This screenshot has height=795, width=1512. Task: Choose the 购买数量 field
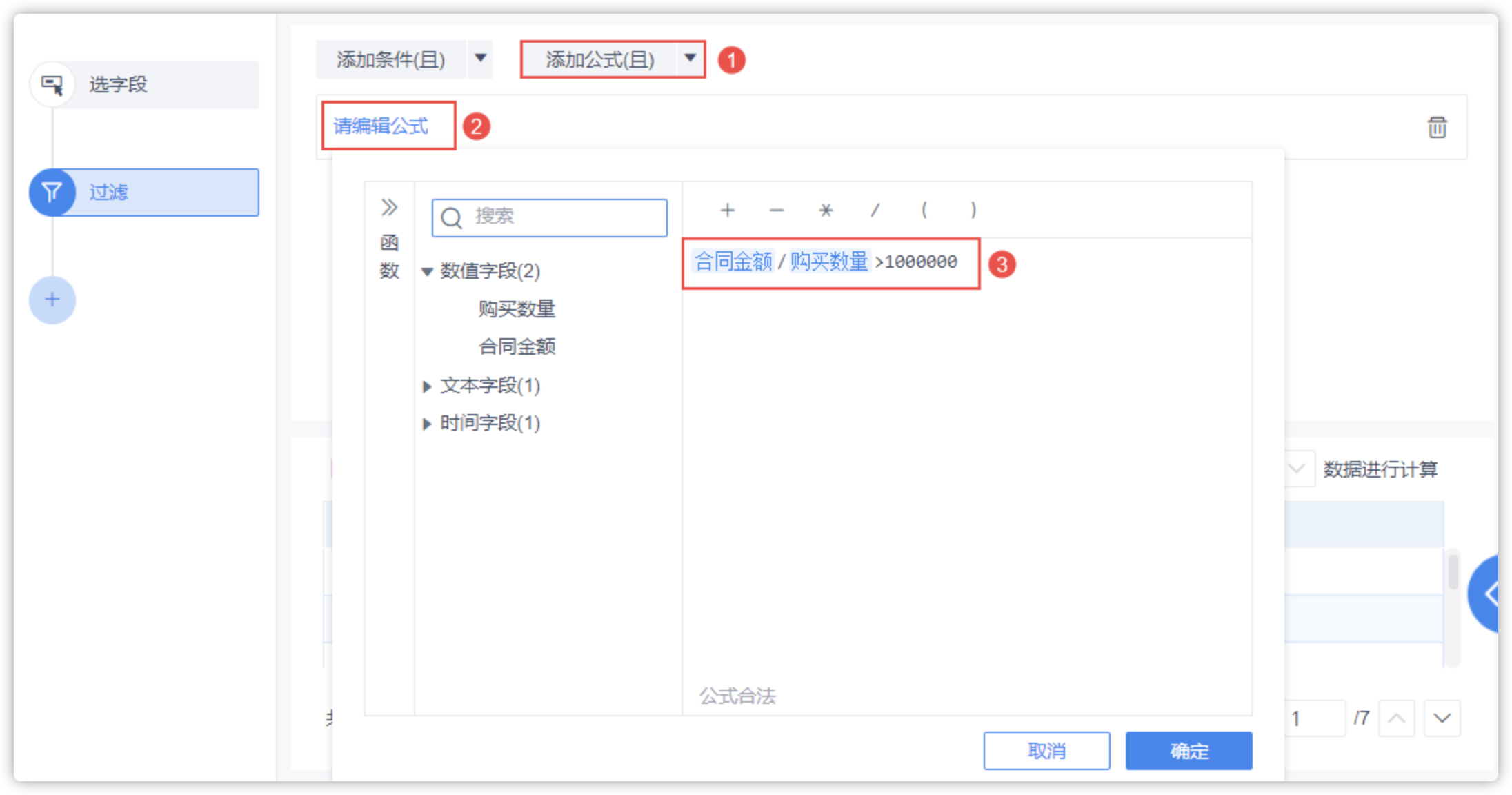pyautogui.click(x=517, y=309)
